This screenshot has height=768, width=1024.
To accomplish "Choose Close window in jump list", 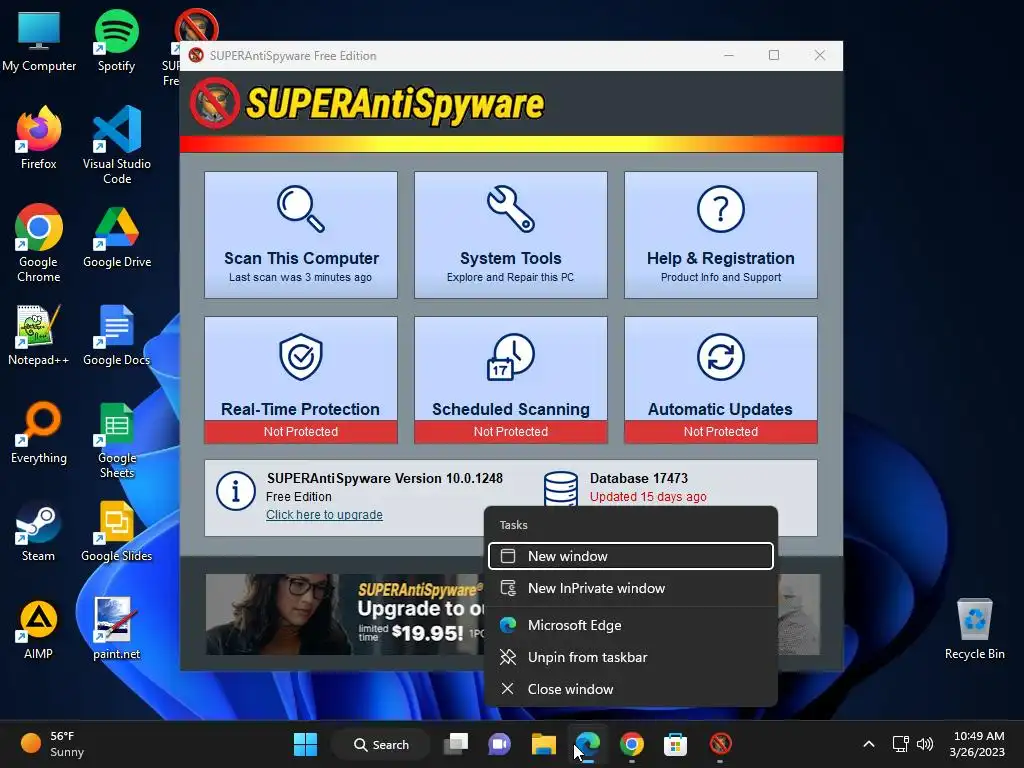I will 630,689.
